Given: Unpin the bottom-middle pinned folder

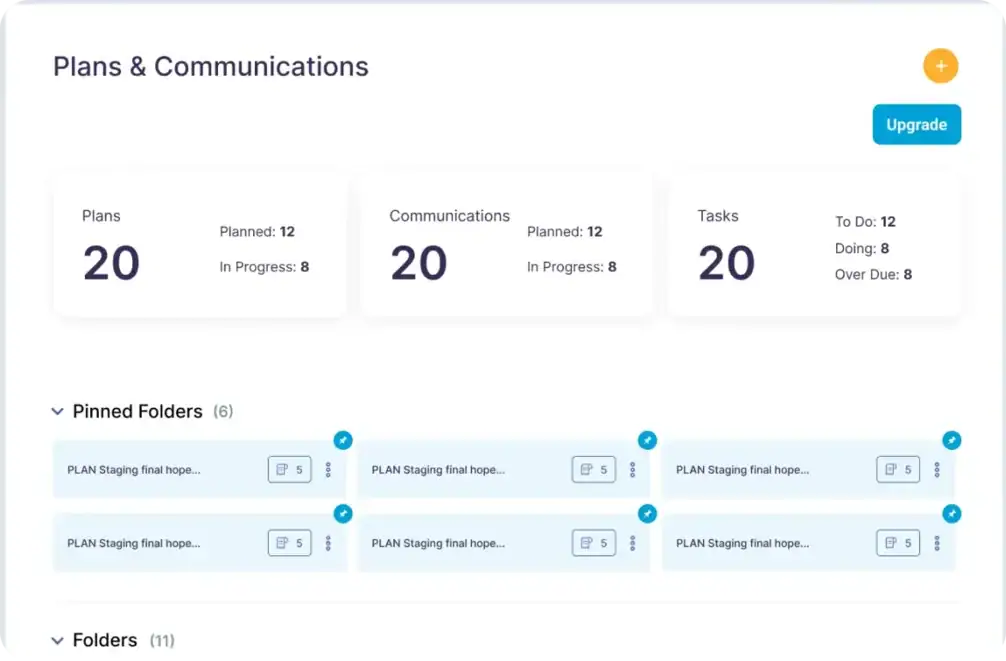Looking at the screenshot, I should pyautogui.click(x=647, y=514).
